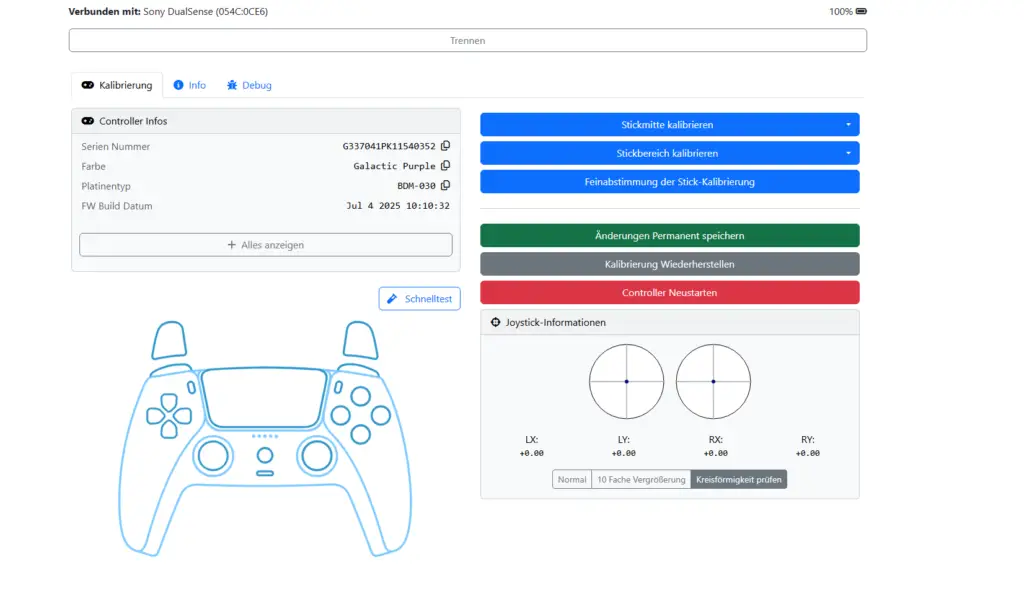Click the crosshair icon beside Joystick-Informationen
1024x599 pixels.
point(496,323)
